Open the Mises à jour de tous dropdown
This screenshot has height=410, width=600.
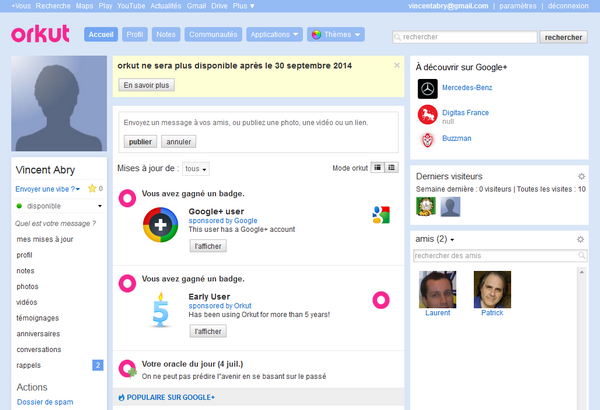pos(196,169)
